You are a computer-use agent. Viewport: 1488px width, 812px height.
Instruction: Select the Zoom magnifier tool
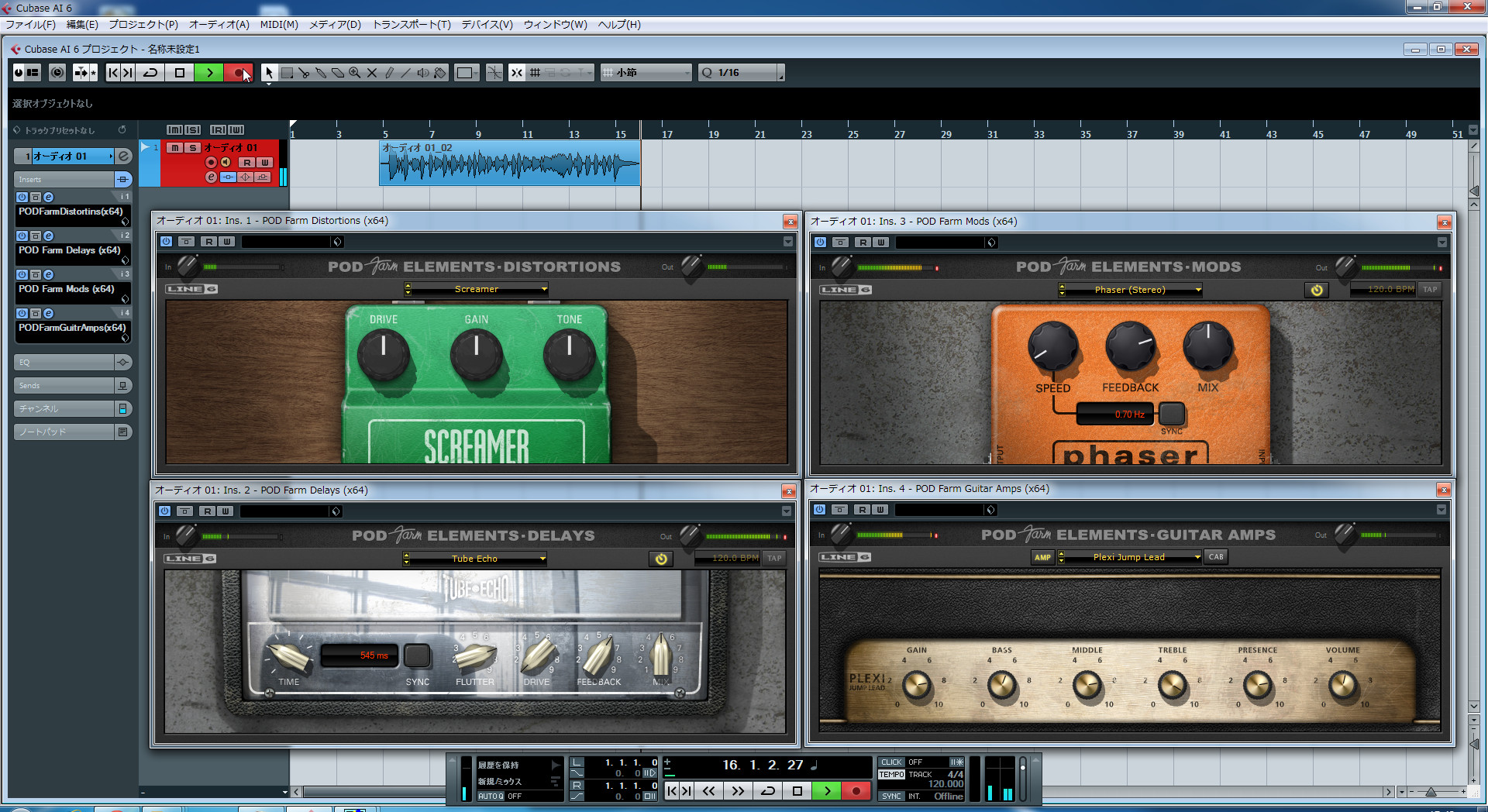pos(355,73)
